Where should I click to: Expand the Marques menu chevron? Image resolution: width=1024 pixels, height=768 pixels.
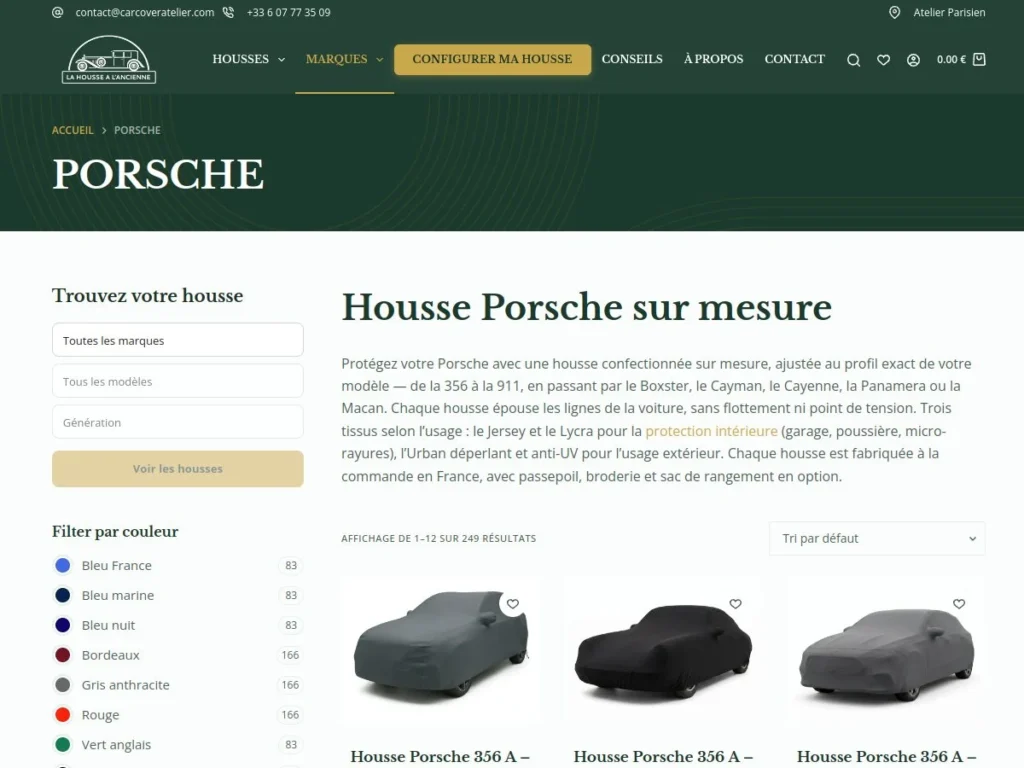pos(379,59)
